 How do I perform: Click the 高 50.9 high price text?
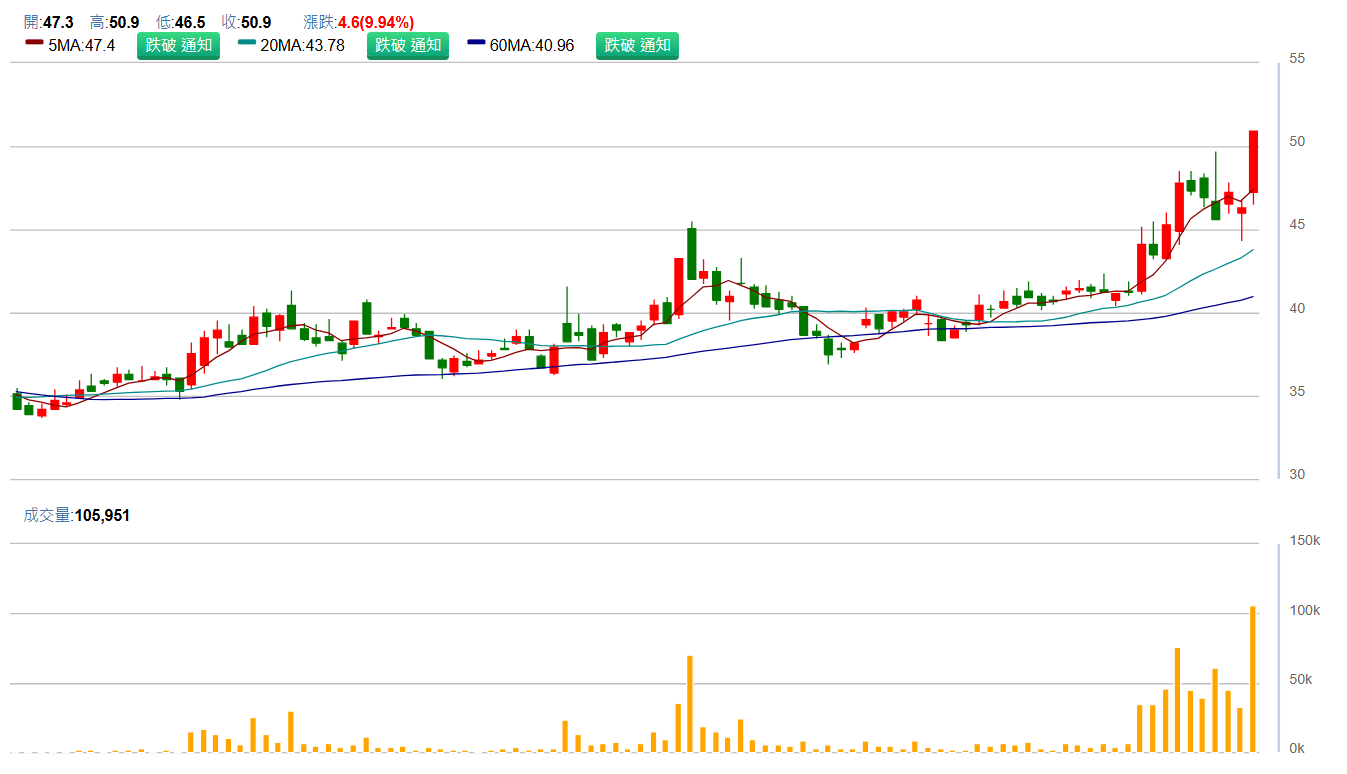point(114,22)
